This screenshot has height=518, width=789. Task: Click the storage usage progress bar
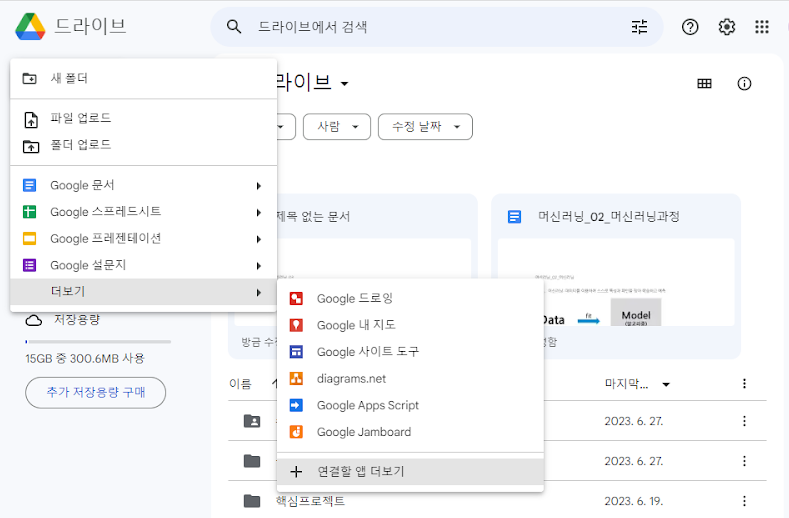click(x=98, y=342)
